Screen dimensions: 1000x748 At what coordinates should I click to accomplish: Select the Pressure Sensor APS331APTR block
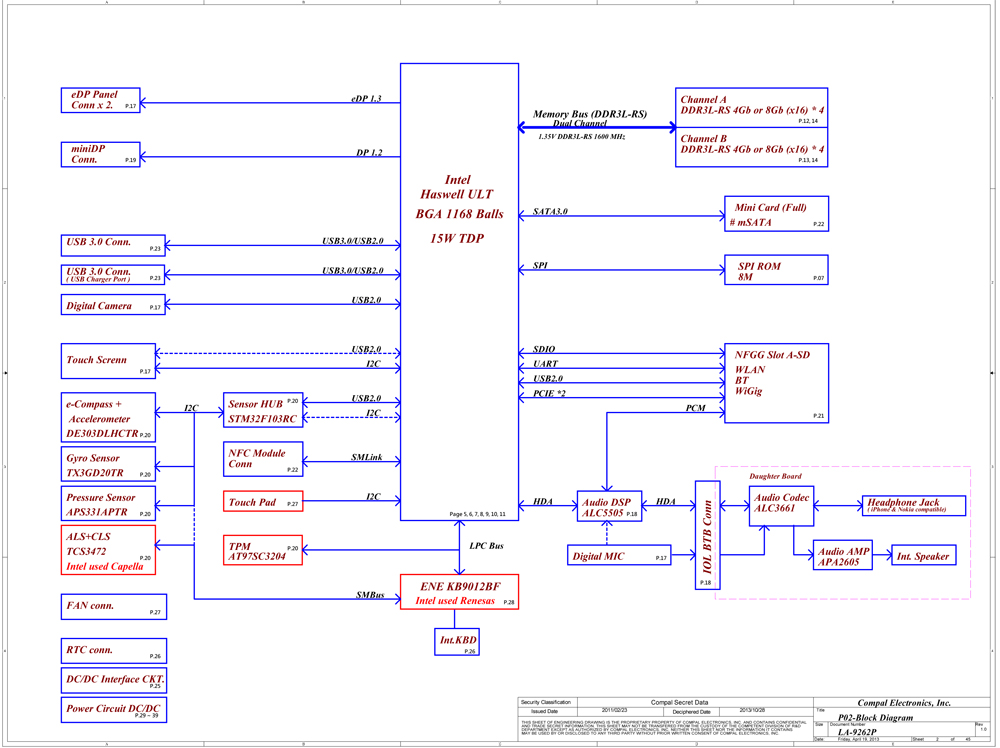coord(108,504)
